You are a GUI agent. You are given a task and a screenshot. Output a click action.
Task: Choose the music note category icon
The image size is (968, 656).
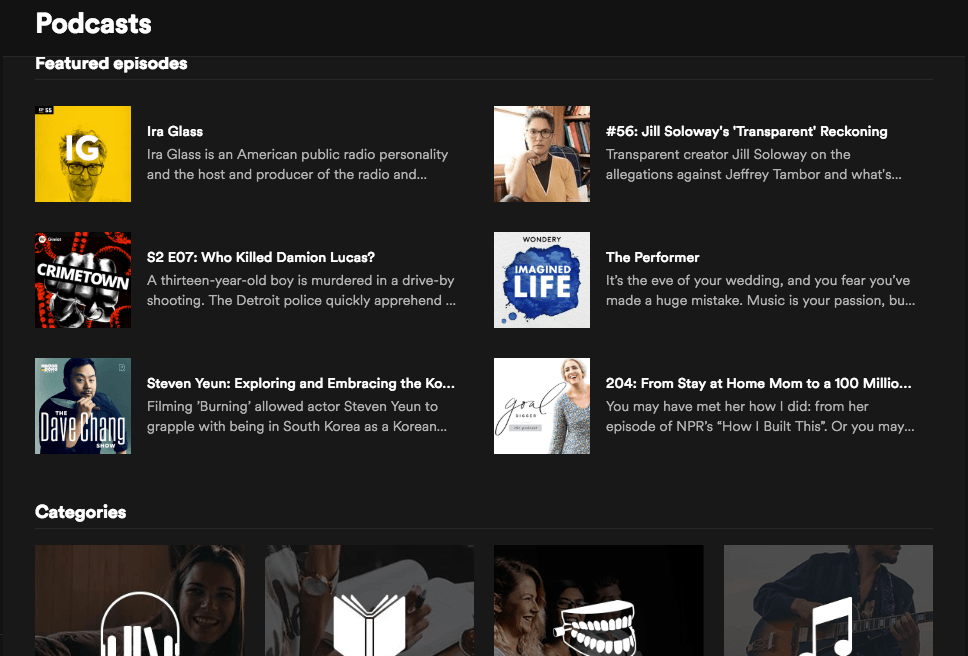coord(828,626)
